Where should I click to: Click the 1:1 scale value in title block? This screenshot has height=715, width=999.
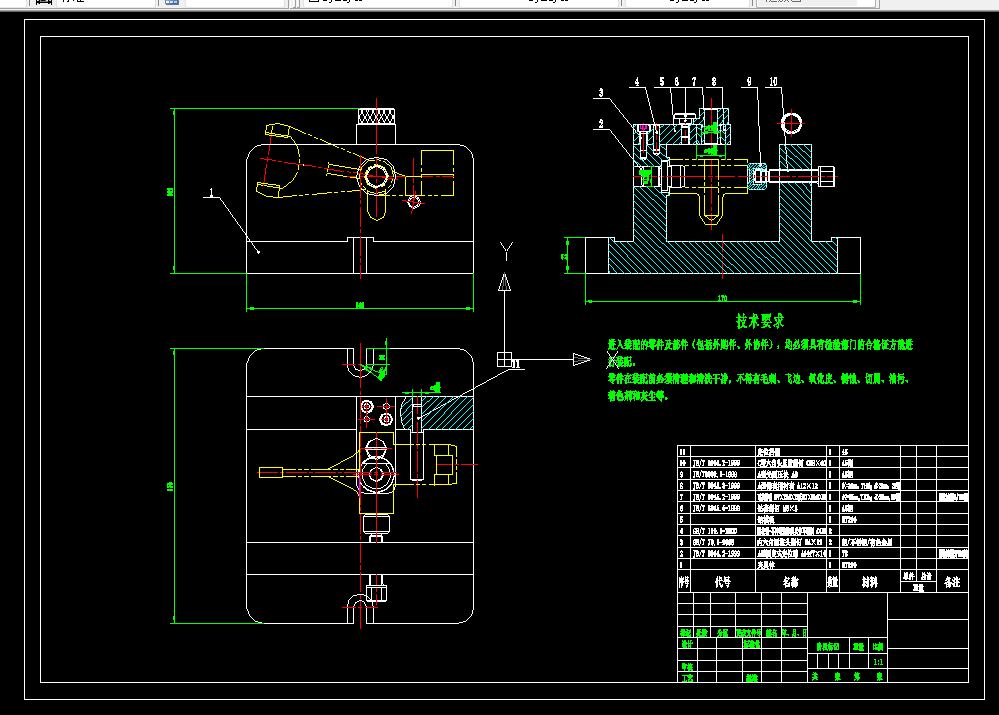[878, 662]
